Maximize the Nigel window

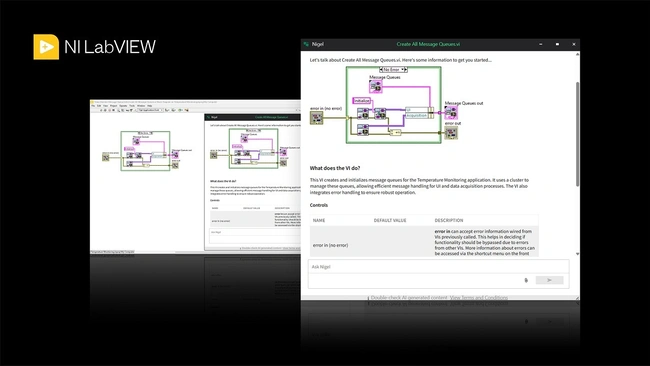(557, 44)
